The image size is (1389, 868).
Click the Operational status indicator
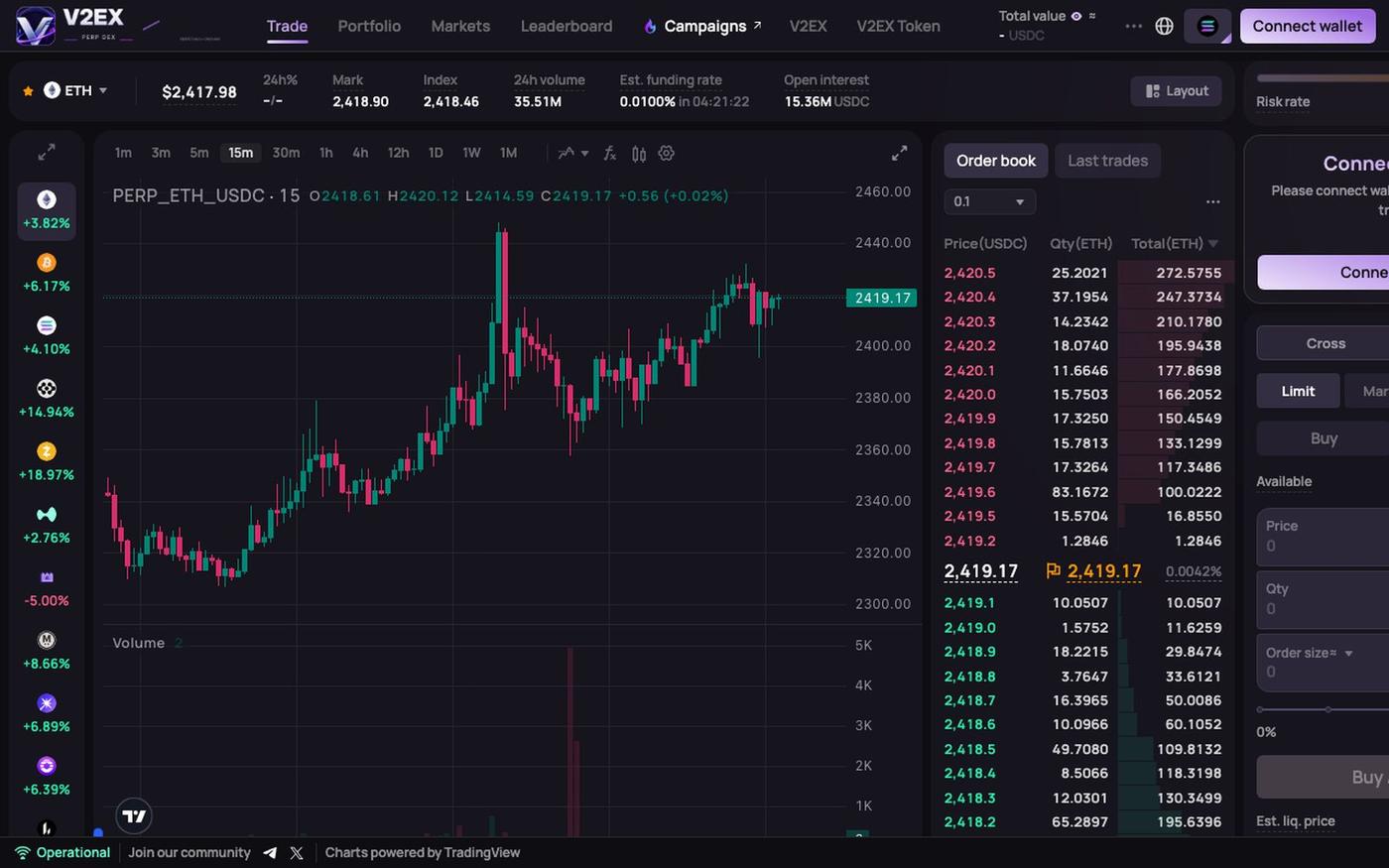(x=63, y=853)
